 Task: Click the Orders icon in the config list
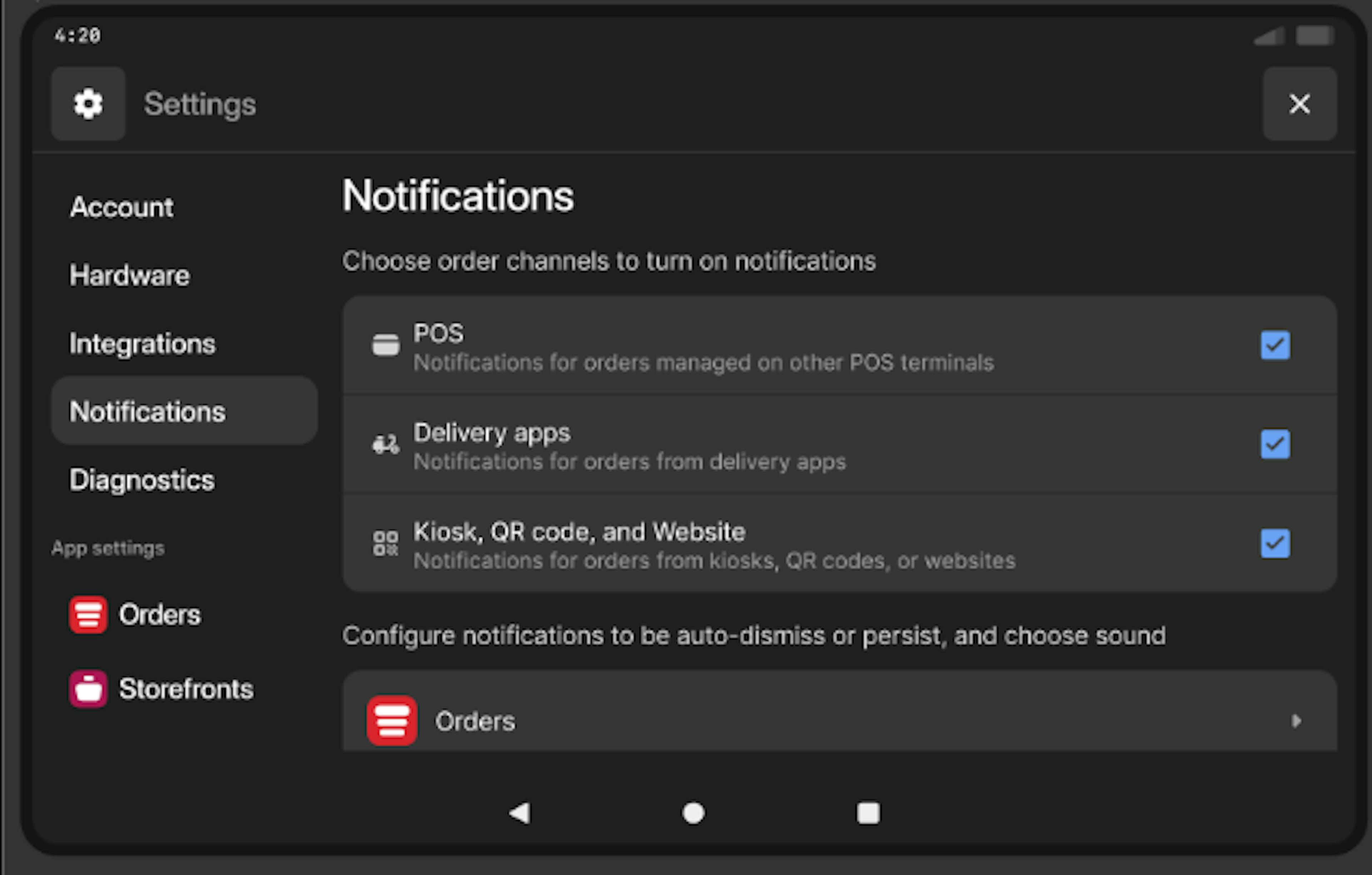click(x=392, y=721)
